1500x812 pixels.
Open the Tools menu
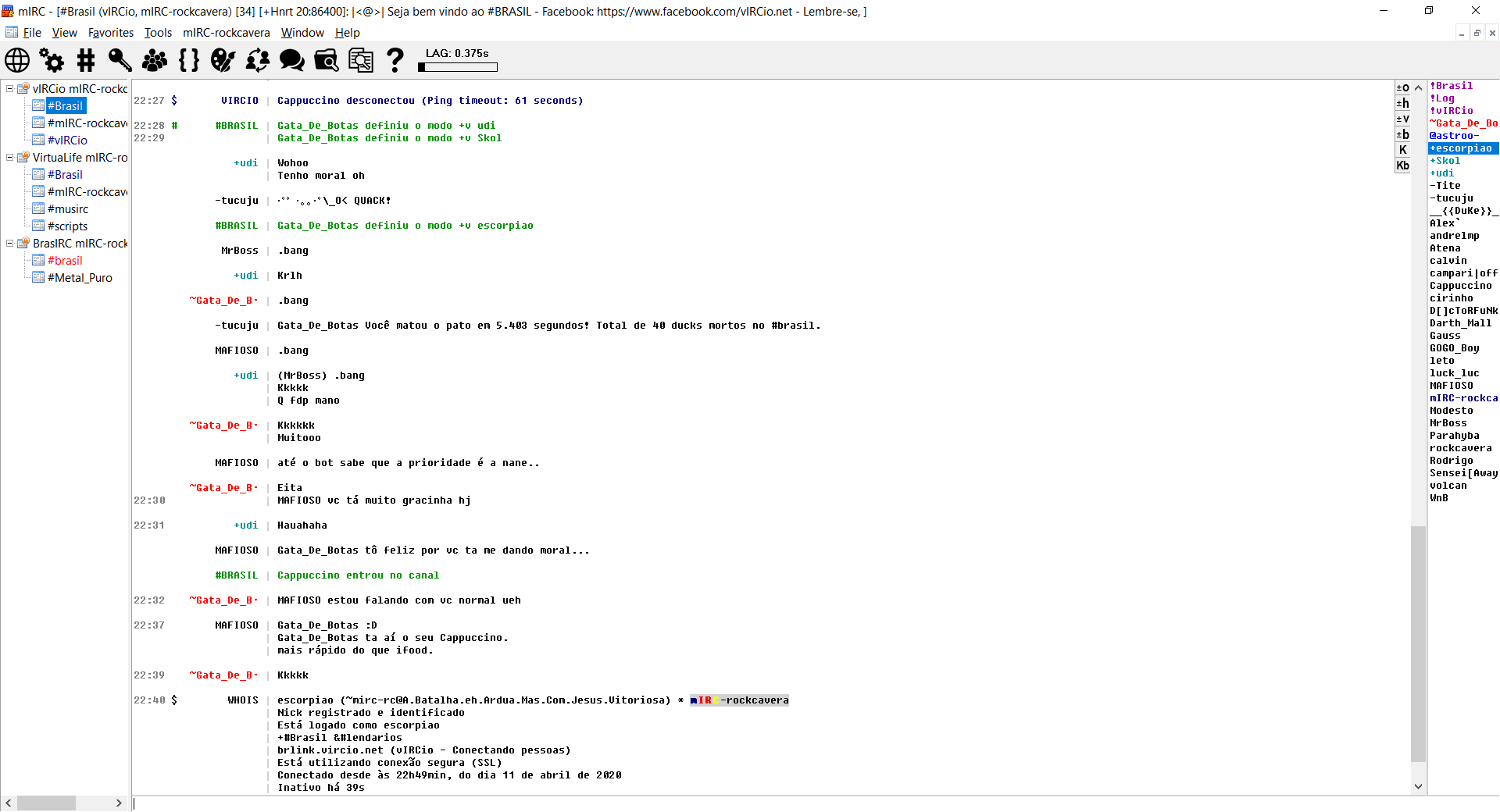(158, 33)
